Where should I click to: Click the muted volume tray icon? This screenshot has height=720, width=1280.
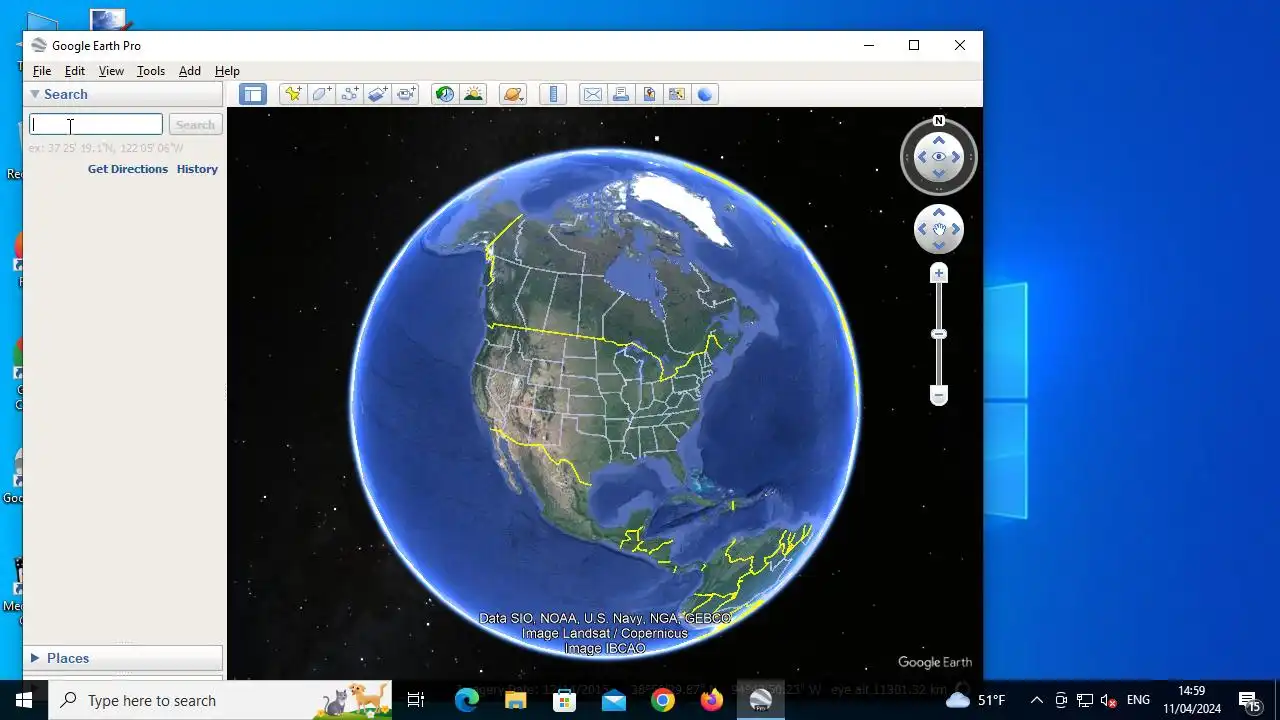(x=1109, y=700)
